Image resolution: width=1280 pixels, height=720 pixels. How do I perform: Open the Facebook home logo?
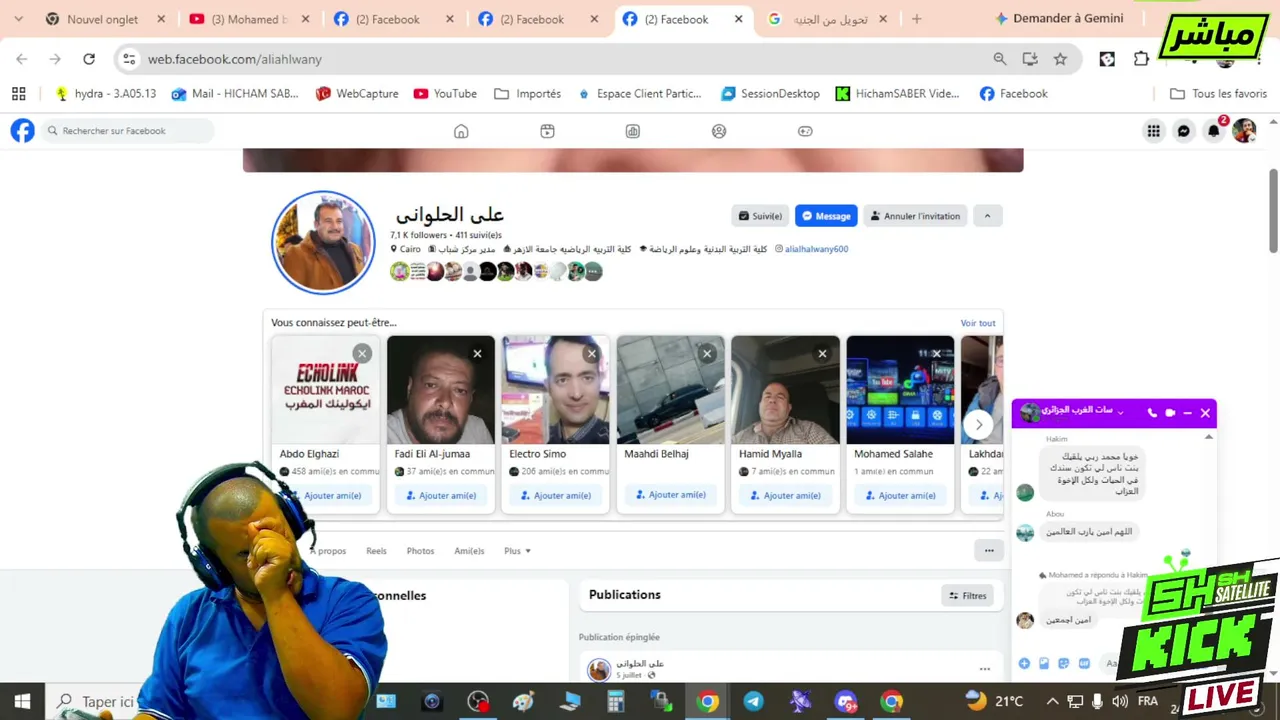22,131
